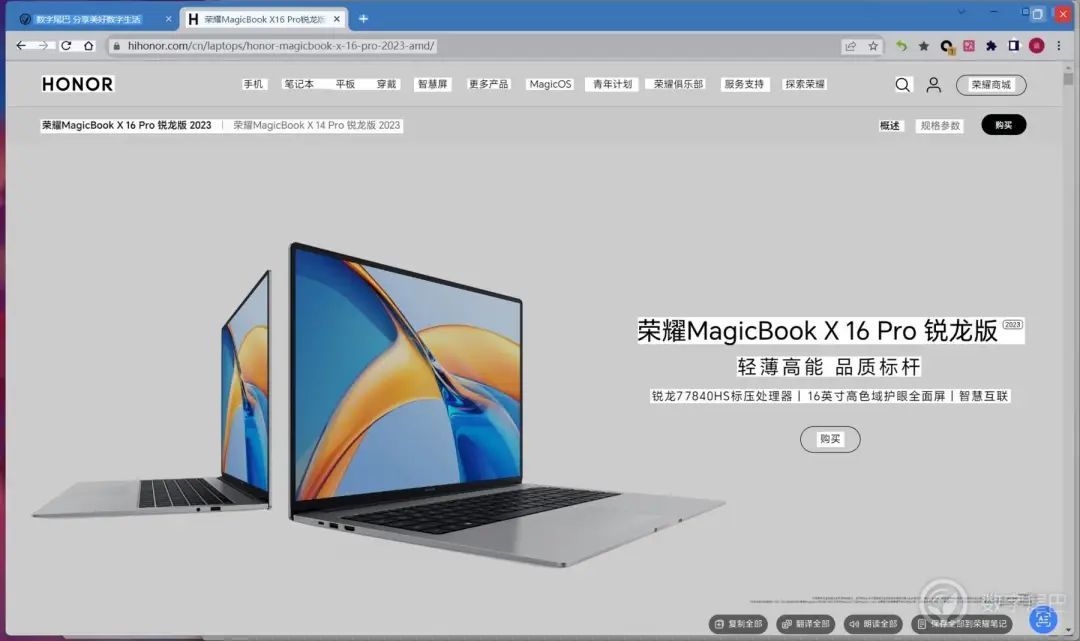Screen dimensions: 1080x641
Task: Switch to the 规格参数 section
Action: (940, 125)
